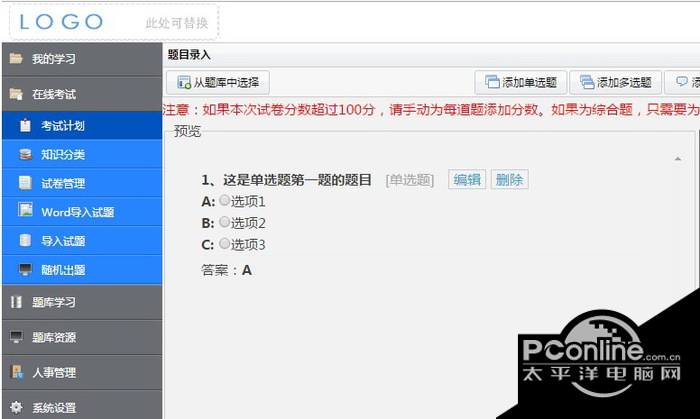Open the 随机出题 menu item
This screenshot has width=700, height=419.
[82, 270]
